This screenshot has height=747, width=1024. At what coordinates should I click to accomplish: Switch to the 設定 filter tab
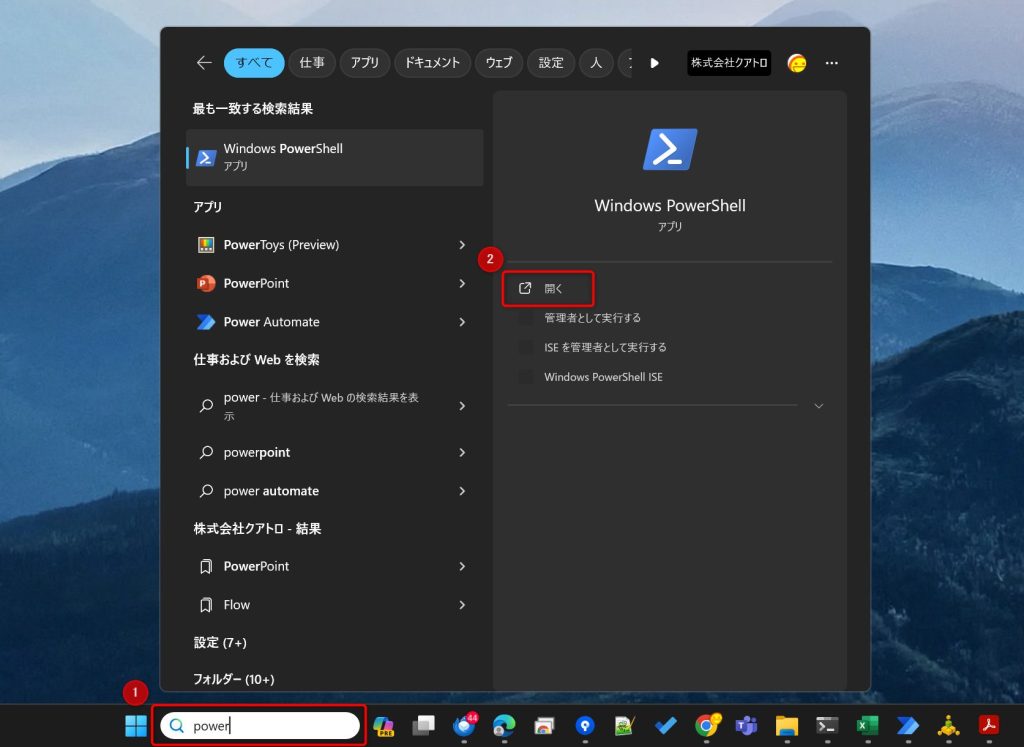coord(551,63)
